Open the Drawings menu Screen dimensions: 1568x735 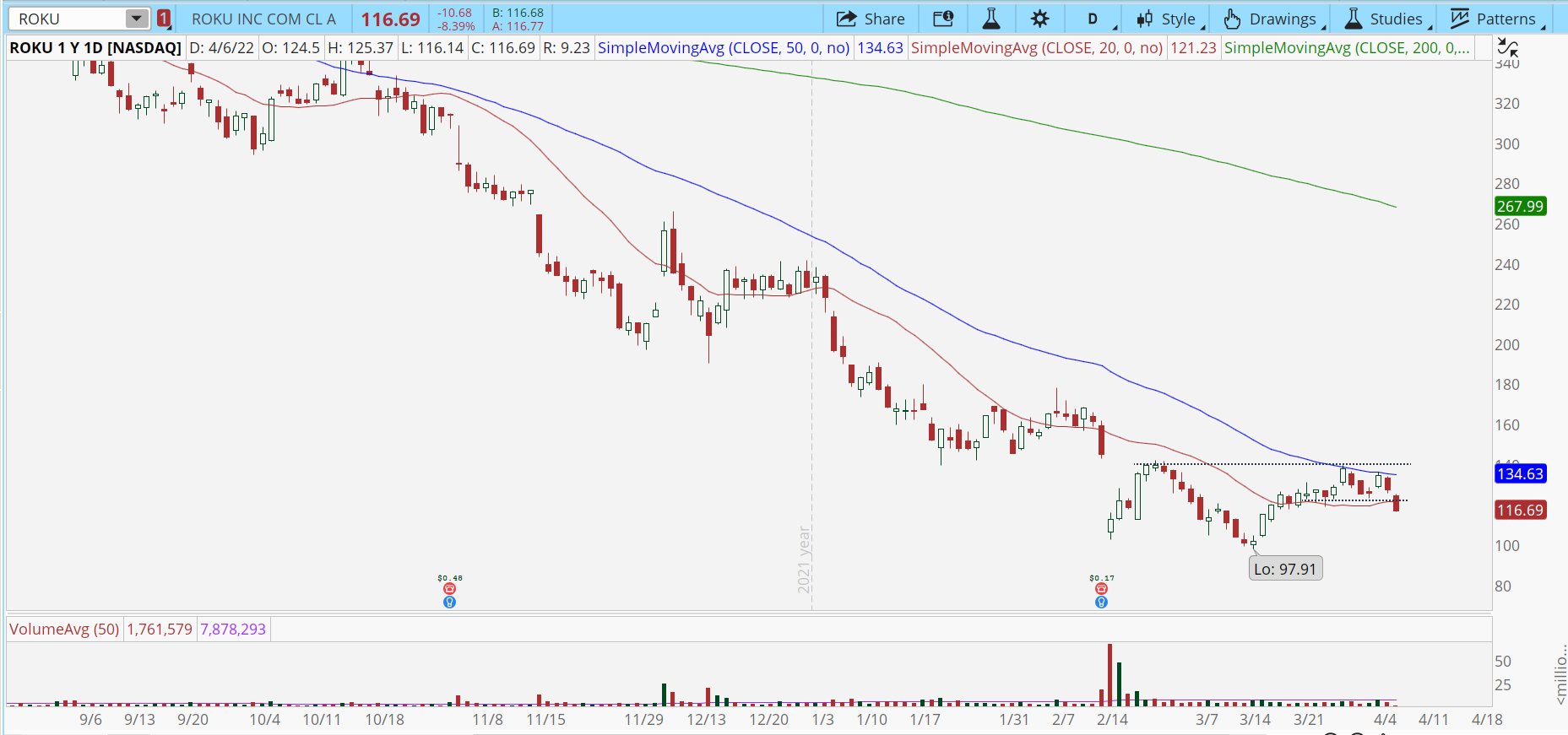click(x=1272, y=19)
